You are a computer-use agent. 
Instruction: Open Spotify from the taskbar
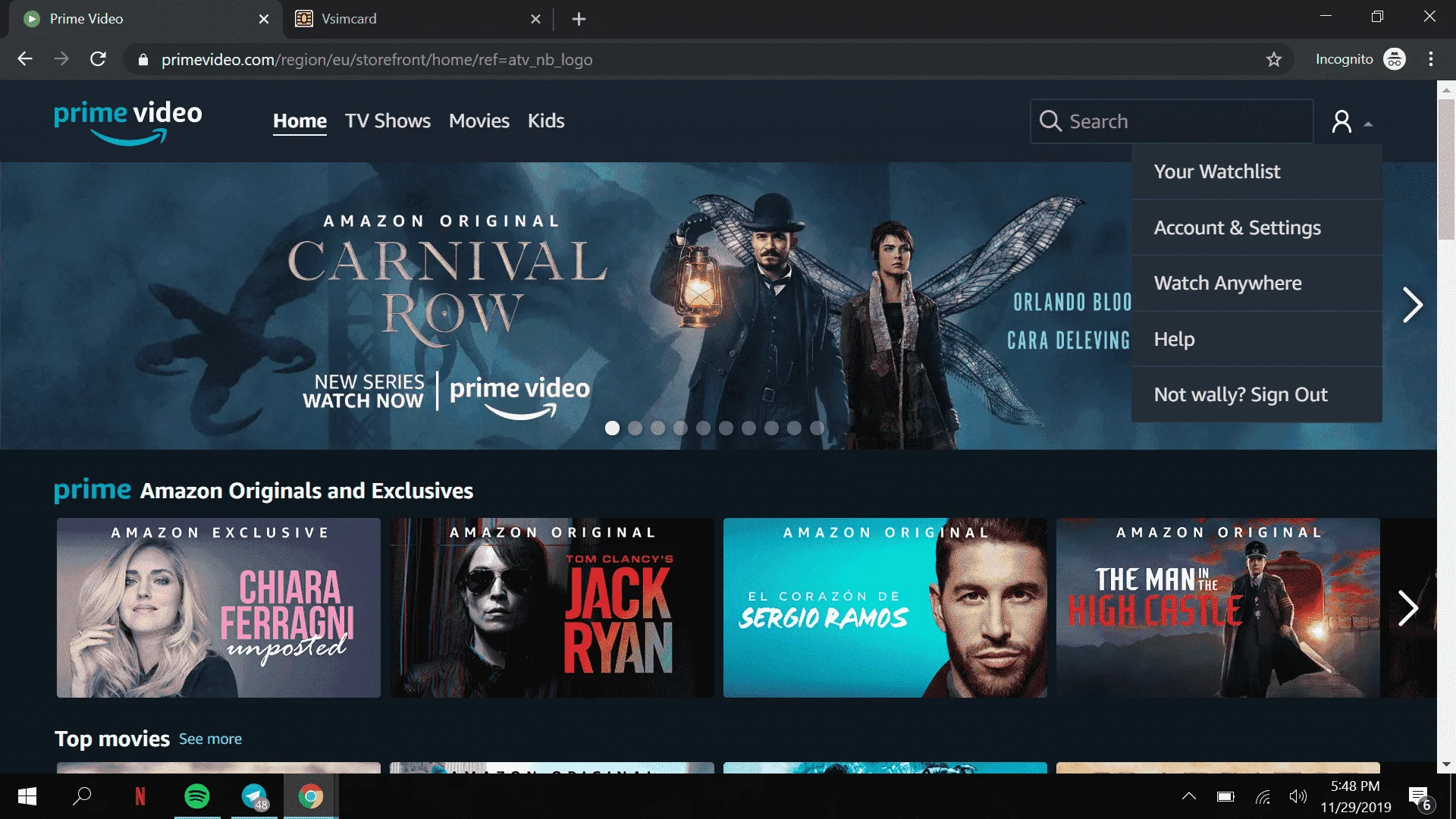(x=197, y=796)
